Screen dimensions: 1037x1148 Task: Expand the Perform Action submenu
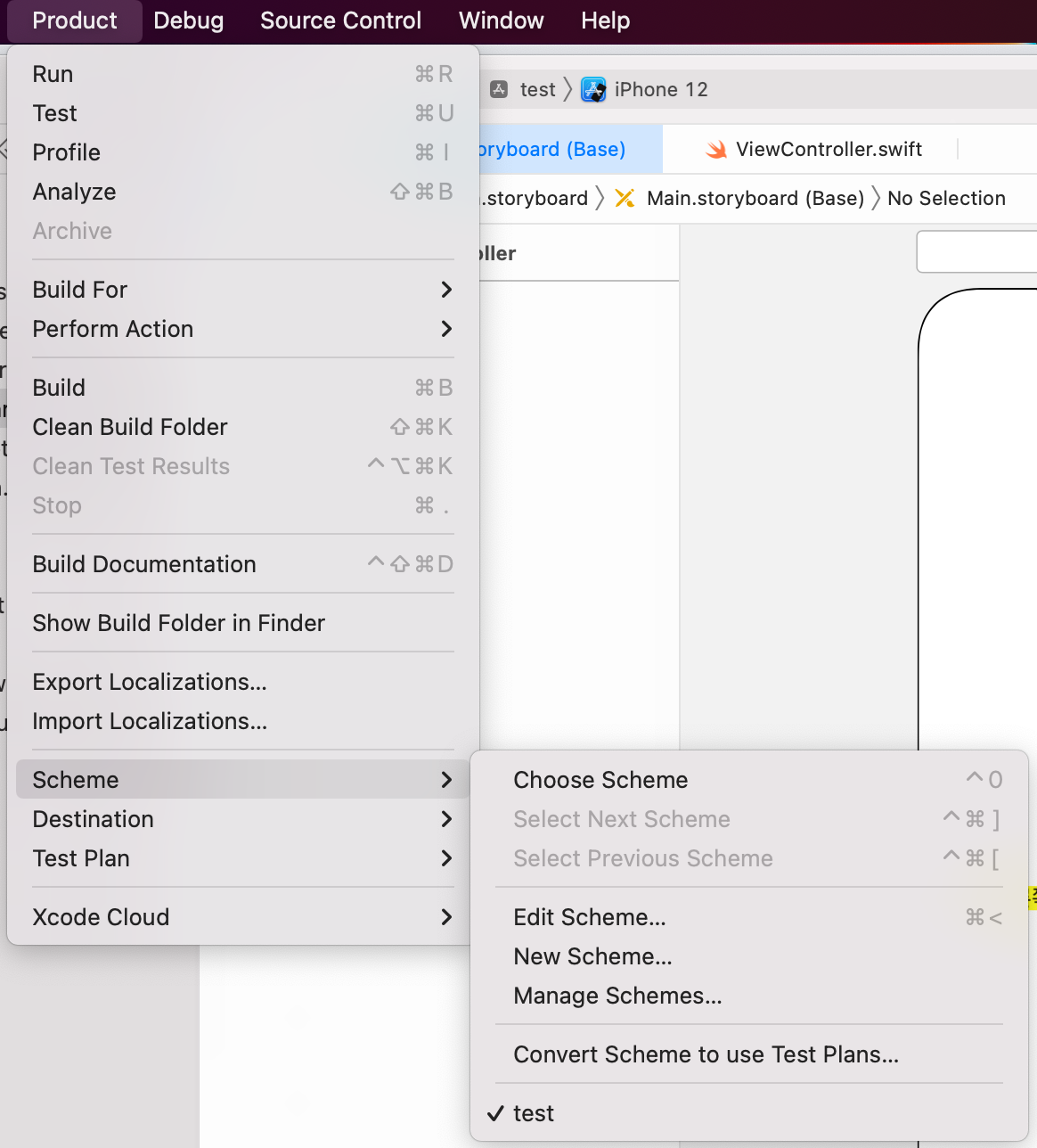point(242,329)
